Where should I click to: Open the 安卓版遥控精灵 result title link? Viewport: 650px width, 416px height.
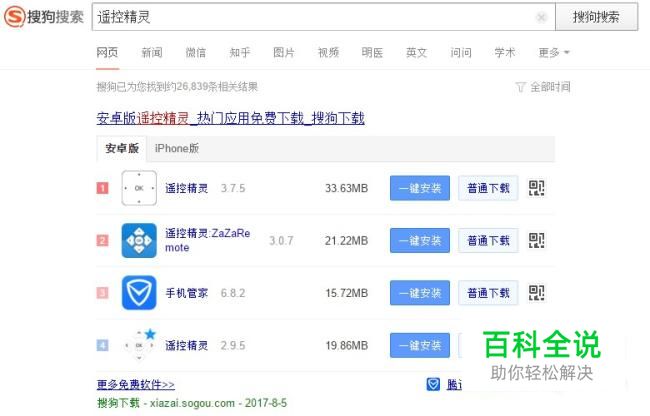click(230, 118)
